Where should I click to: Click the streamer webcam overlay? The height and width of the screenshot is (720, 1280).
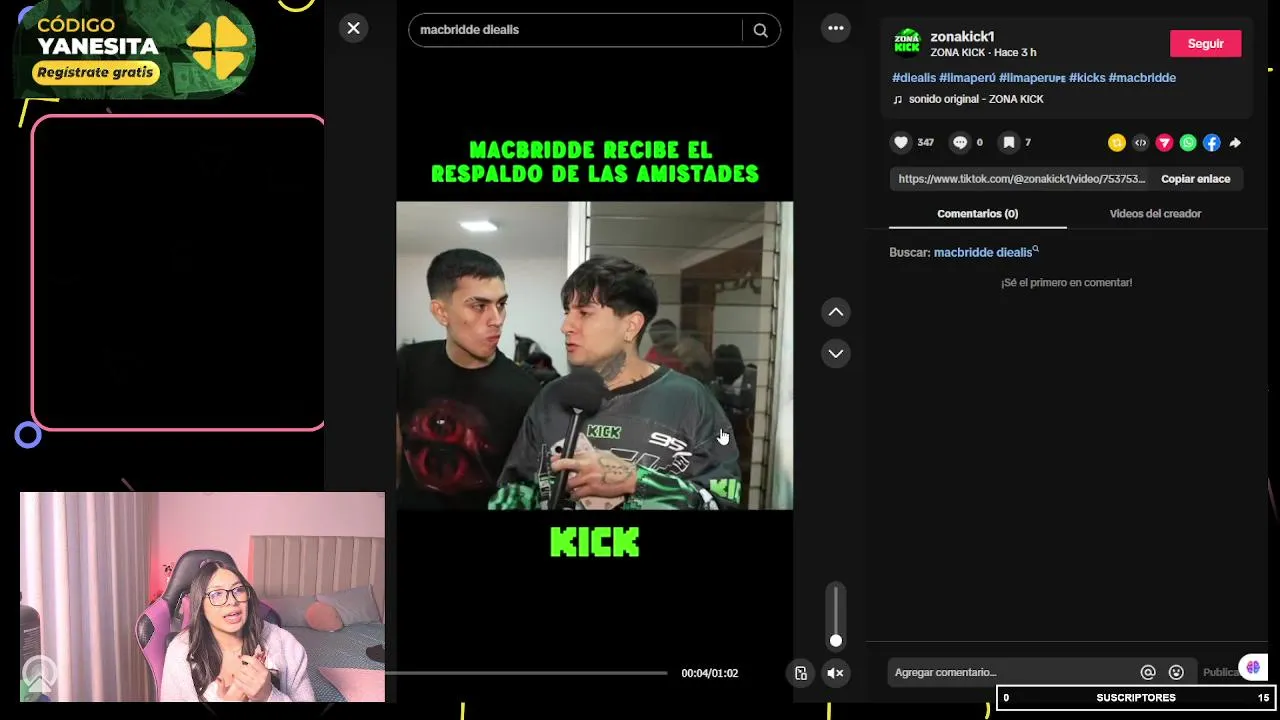[202, 597]
